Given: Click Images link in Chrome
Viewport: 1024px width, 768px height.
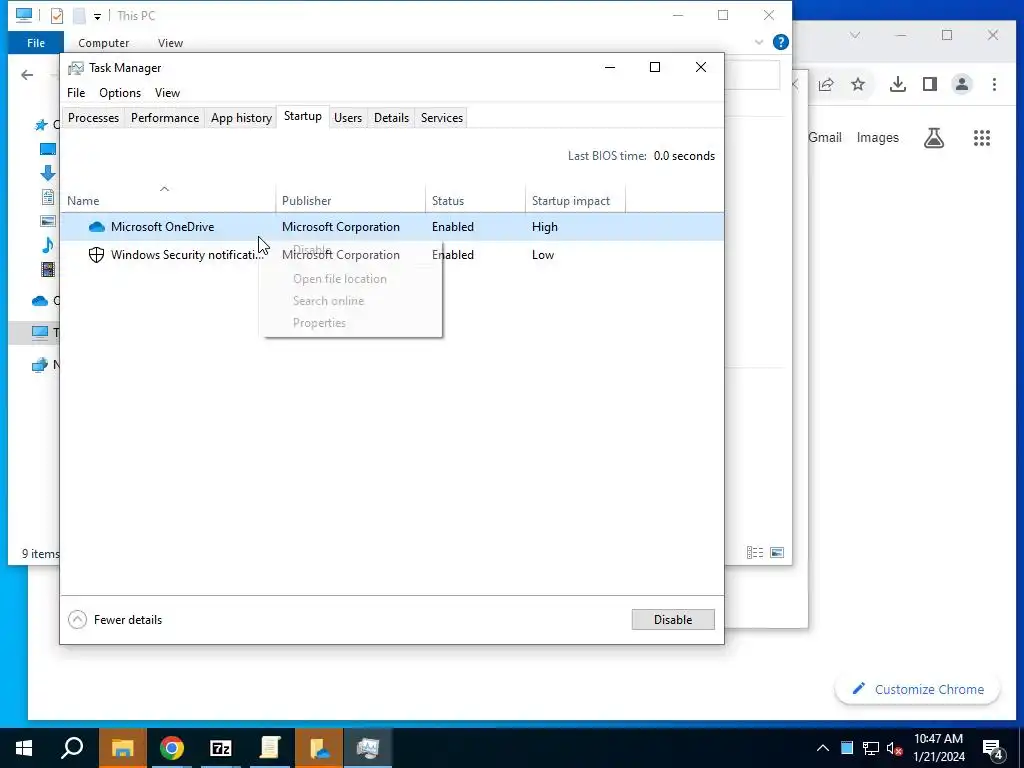Looking at the screenshot, I should [878, 138].
